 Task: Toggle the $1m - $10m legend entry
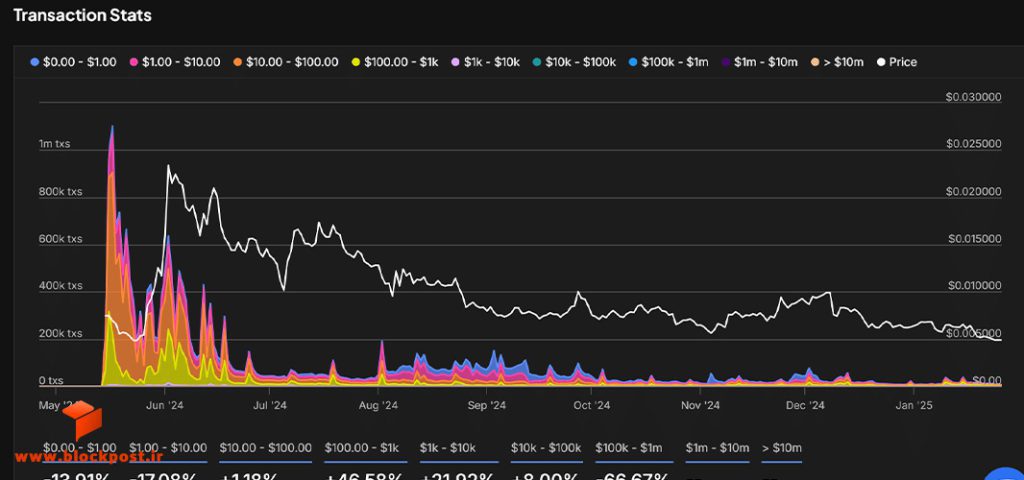pos(760,62)
